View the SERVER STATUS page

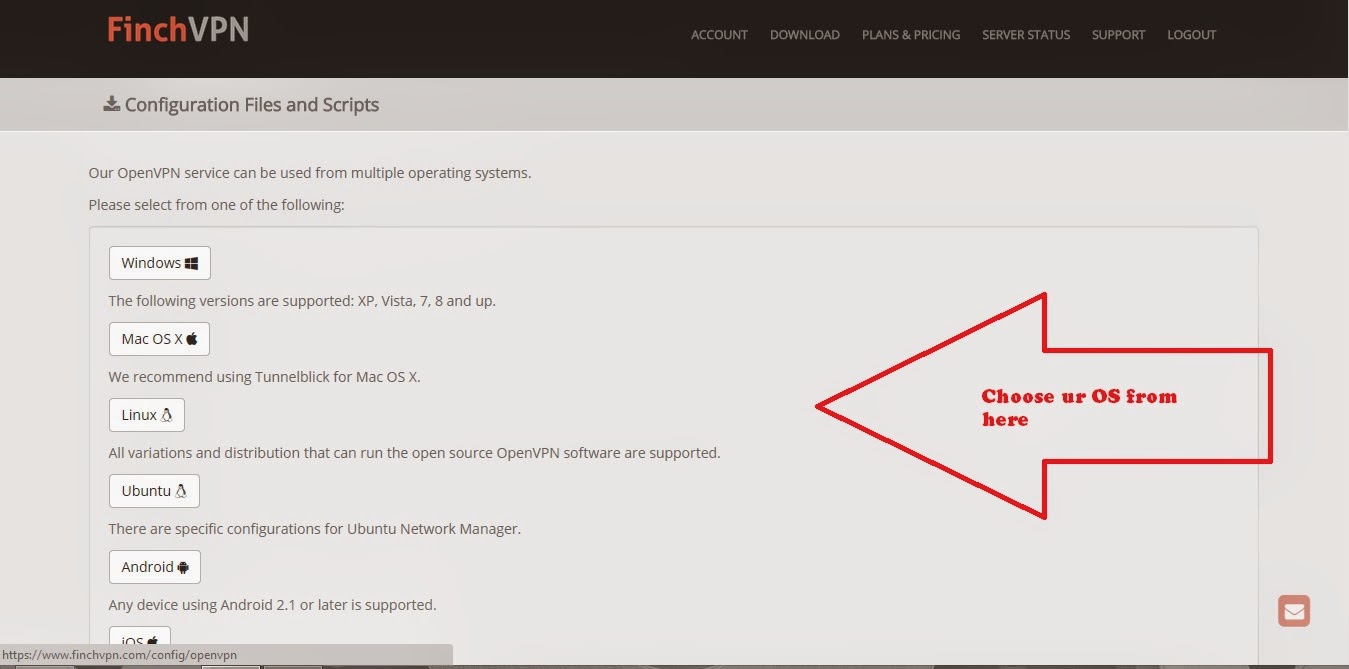click(x=1026, y=35)
